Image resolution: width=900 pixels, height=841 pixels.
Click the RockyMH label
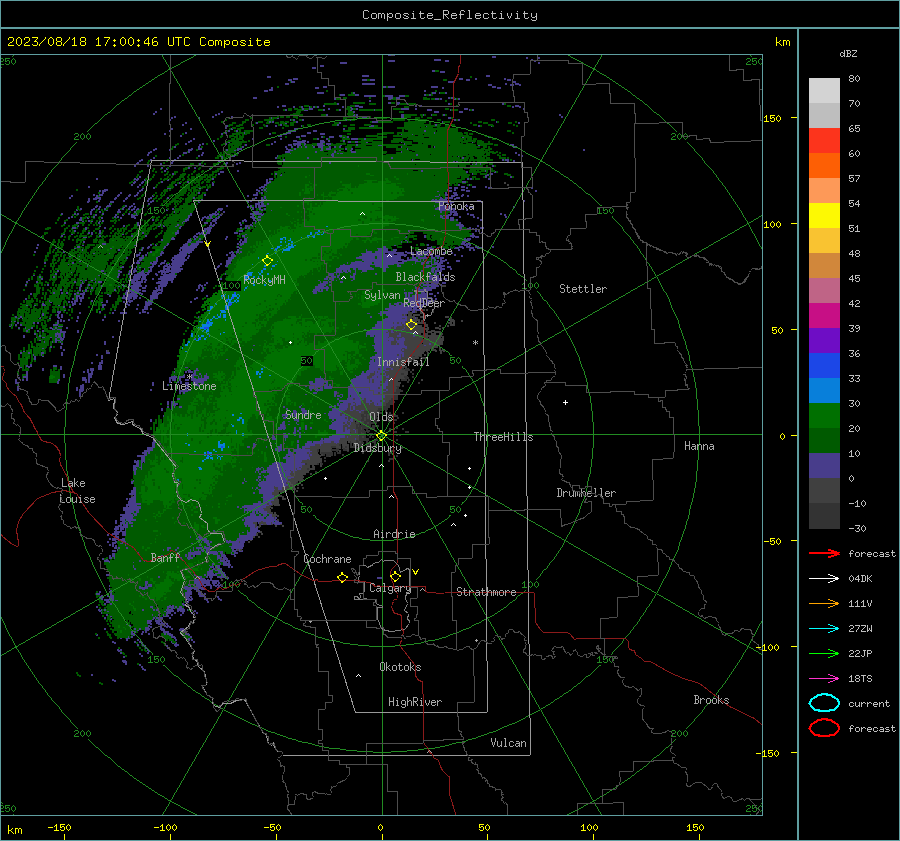coord(264,280)
